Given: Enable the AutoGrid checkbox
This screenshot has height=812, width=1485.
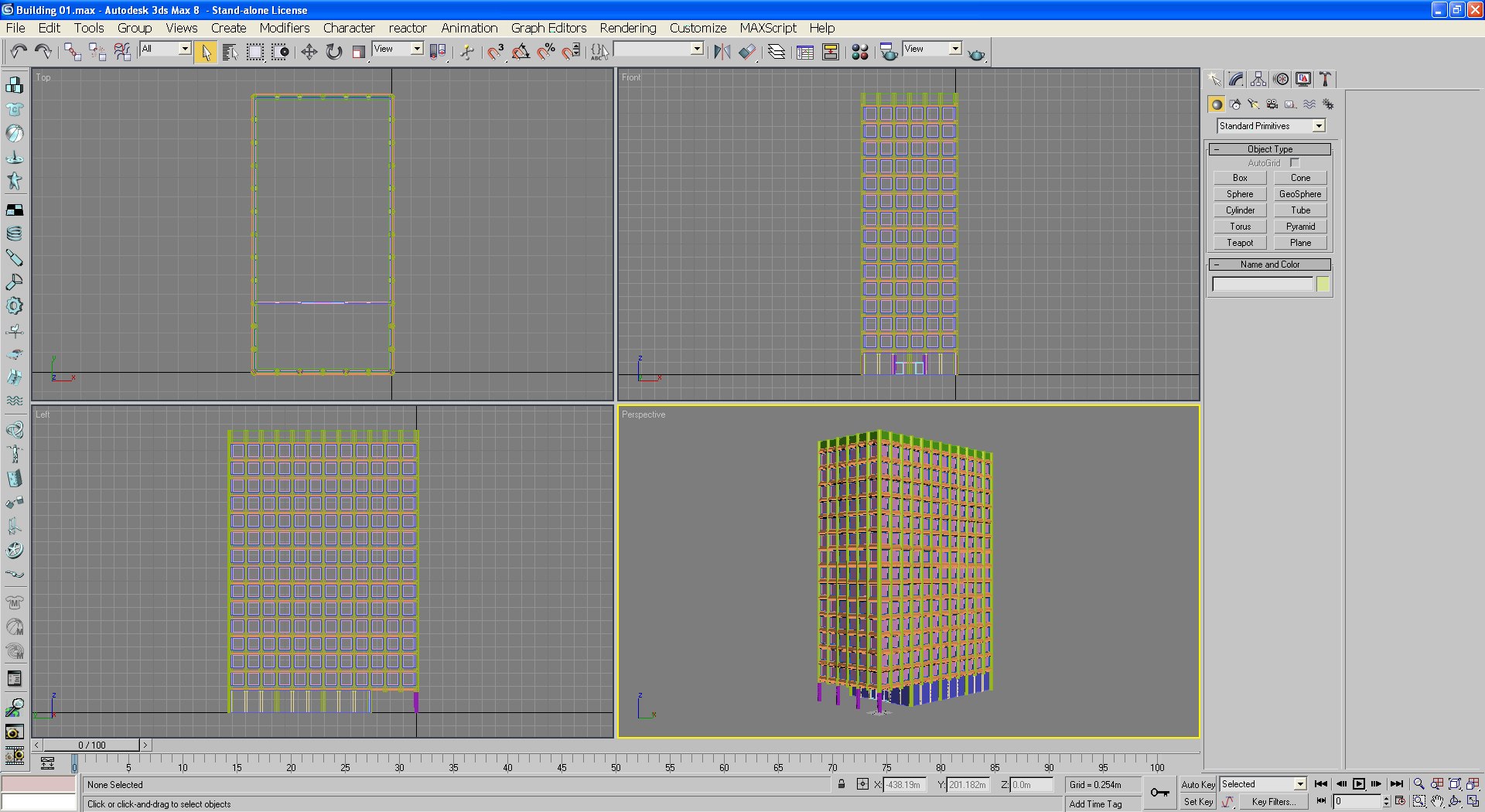Looking at the screenshot, I should coord(1295,163).
